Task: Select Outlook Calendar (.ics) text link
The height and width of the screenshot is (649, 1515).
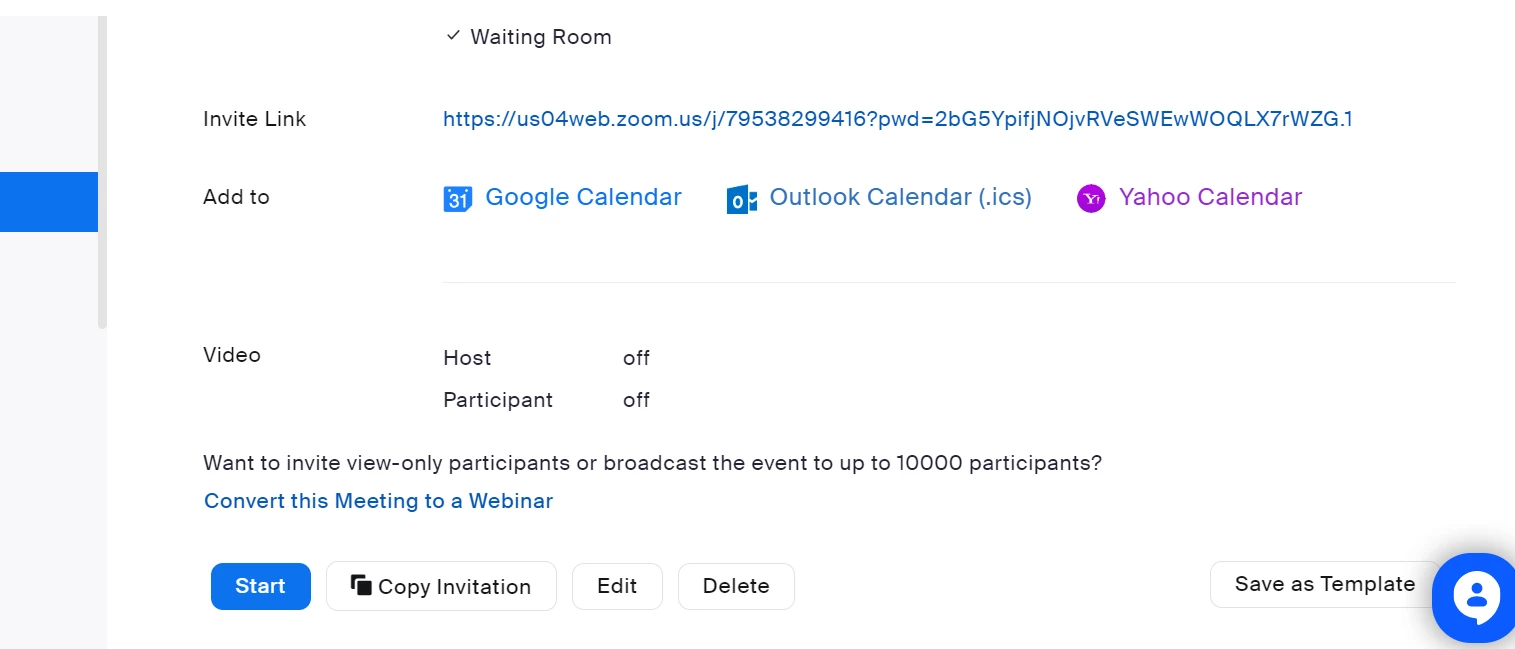Action: 900,197
